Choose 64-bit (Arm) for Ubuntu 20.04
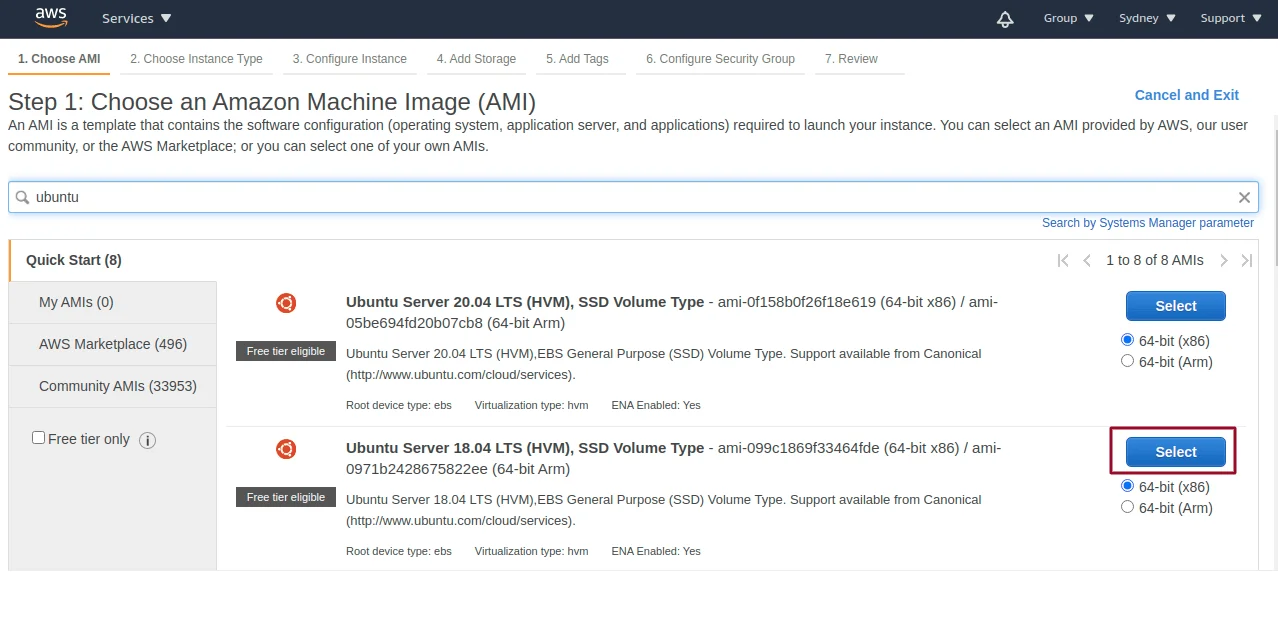The height and width of the screenshot is (627, 1278). (x=1128, y=361)
